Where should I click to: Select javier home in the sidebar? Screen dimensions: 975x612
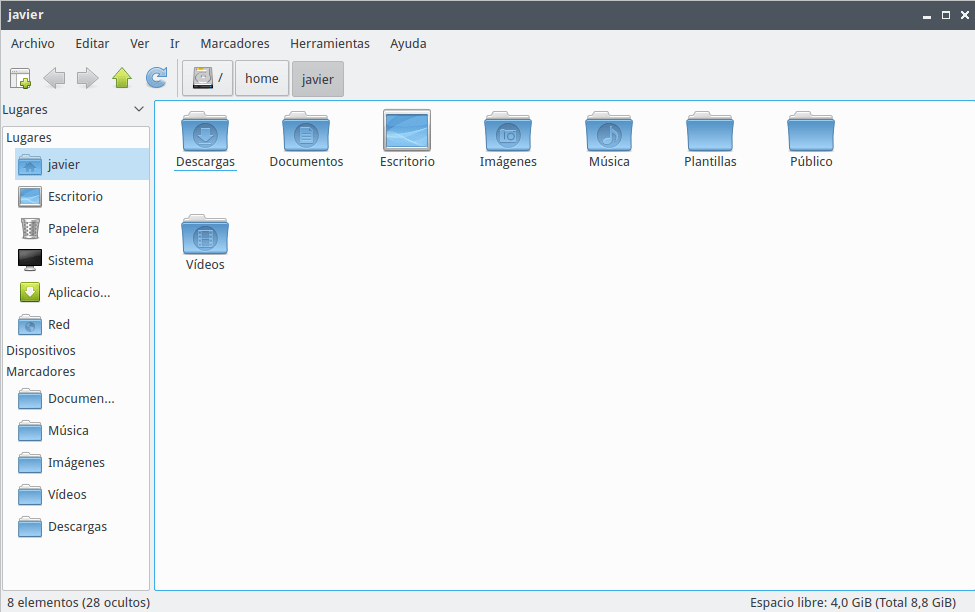click(82, 164)
